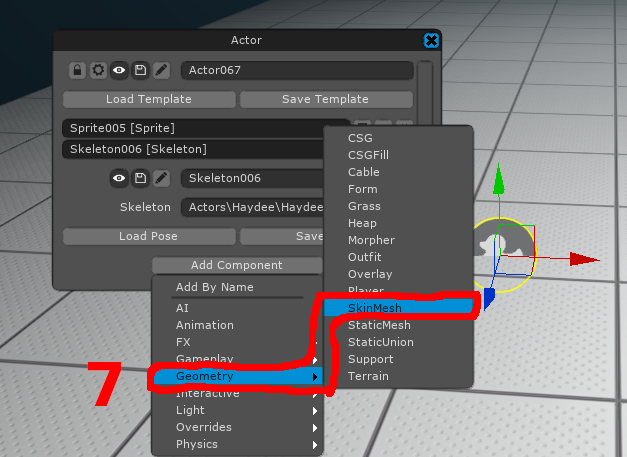The image size is (627, 457).
Task: Open the Geometry submenu
Action: pyautogui.click(x=237, y=376)
